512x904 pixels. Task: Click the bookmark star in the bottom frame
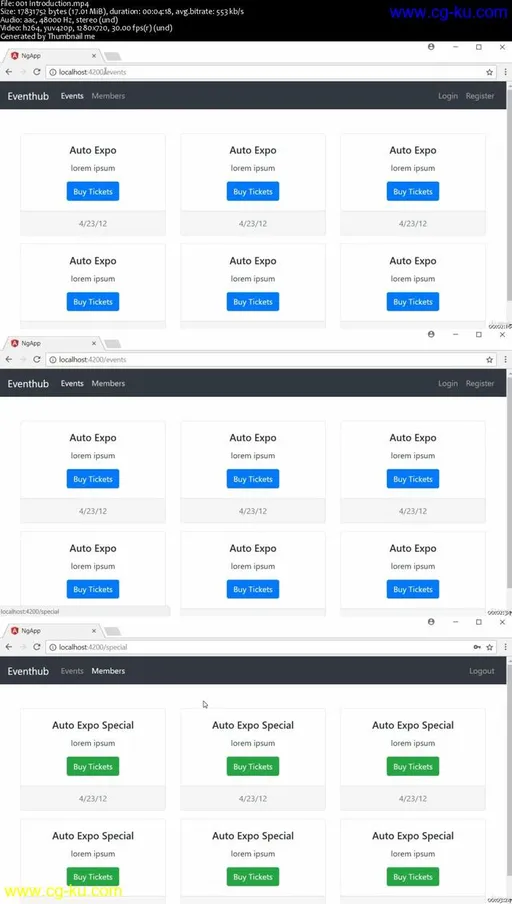point(490,647)
